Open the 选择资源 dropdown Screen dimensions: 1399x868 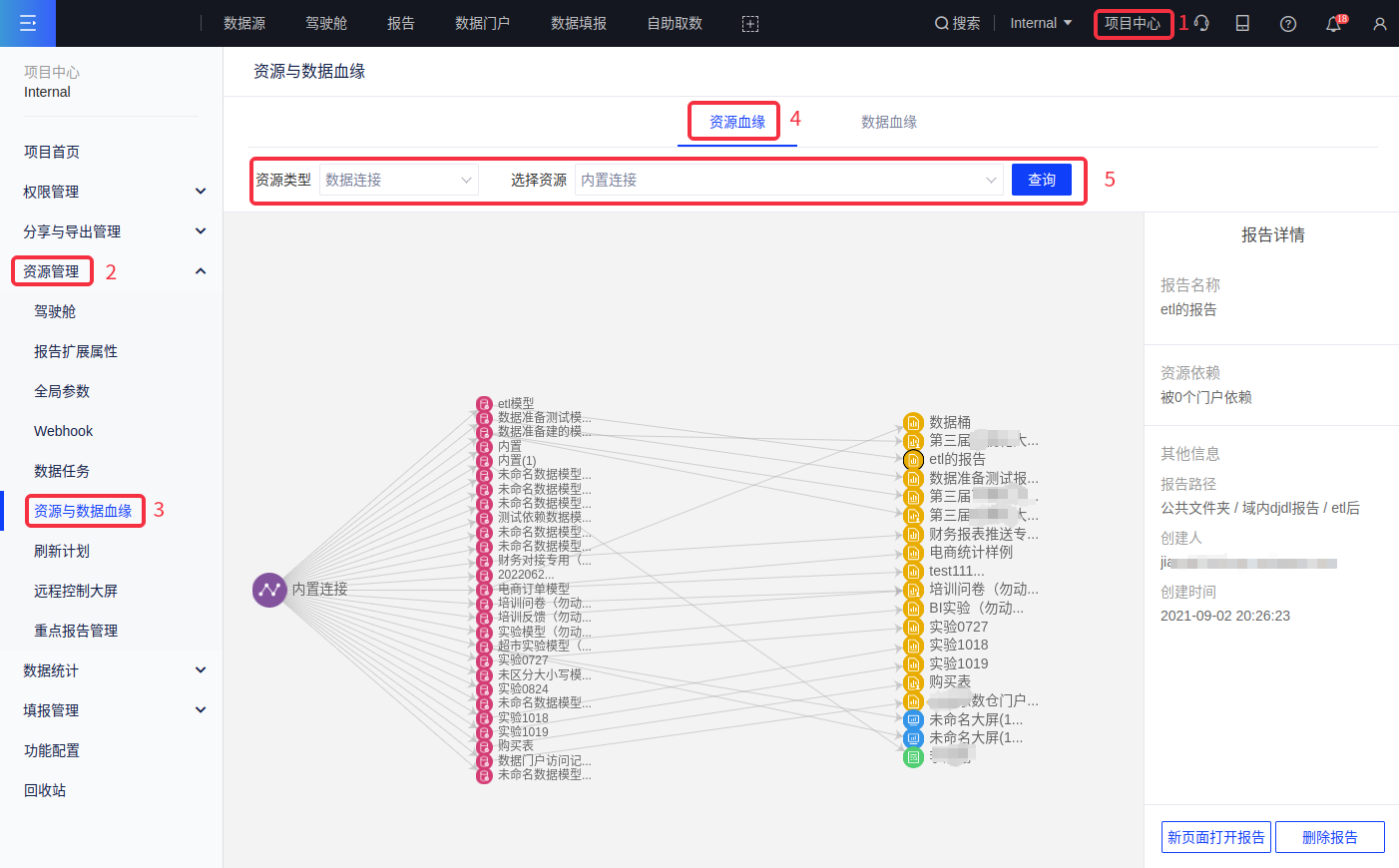point(788,180)
